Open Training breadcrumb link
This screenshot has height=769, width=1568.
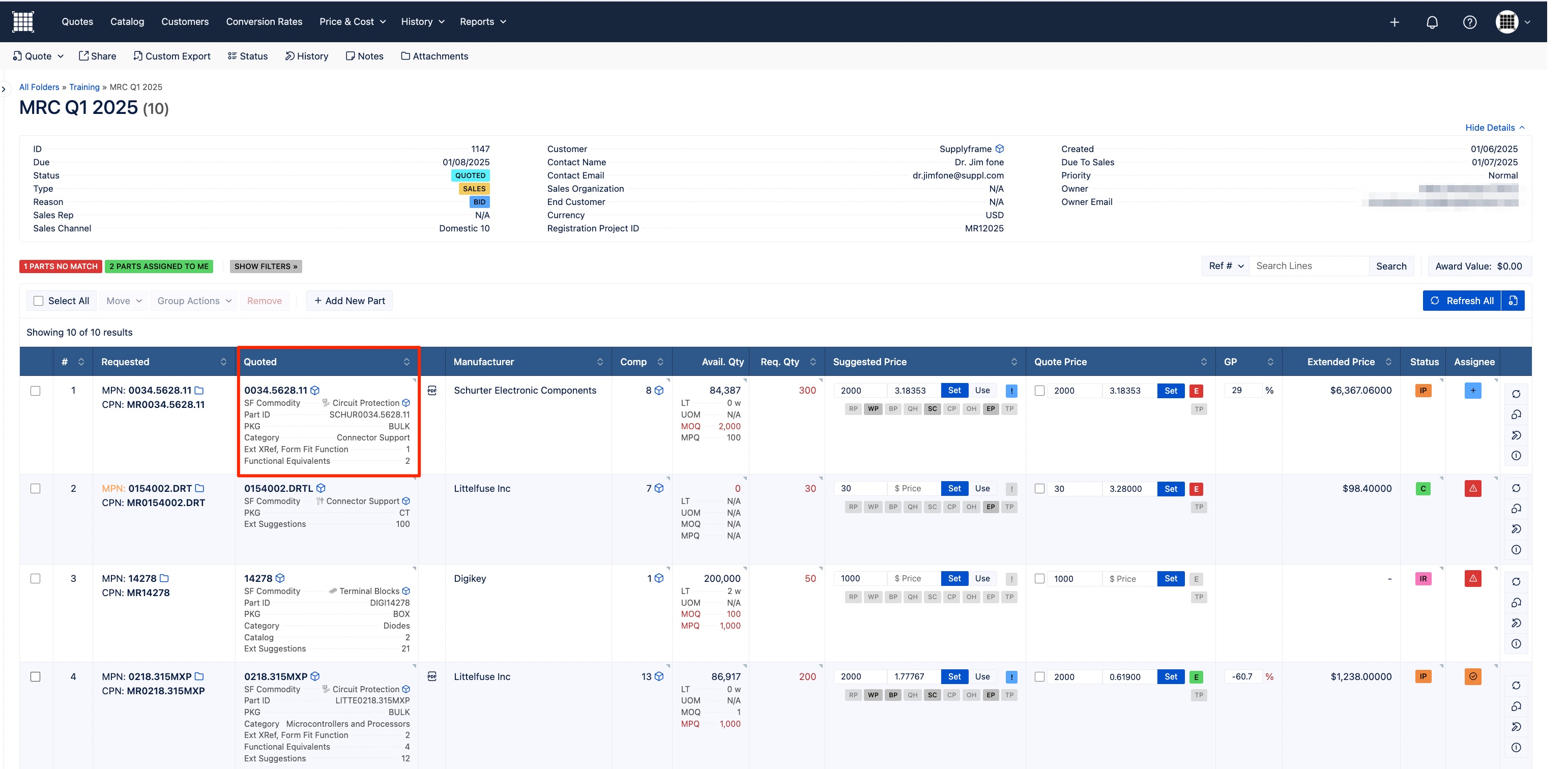(84, 87)
